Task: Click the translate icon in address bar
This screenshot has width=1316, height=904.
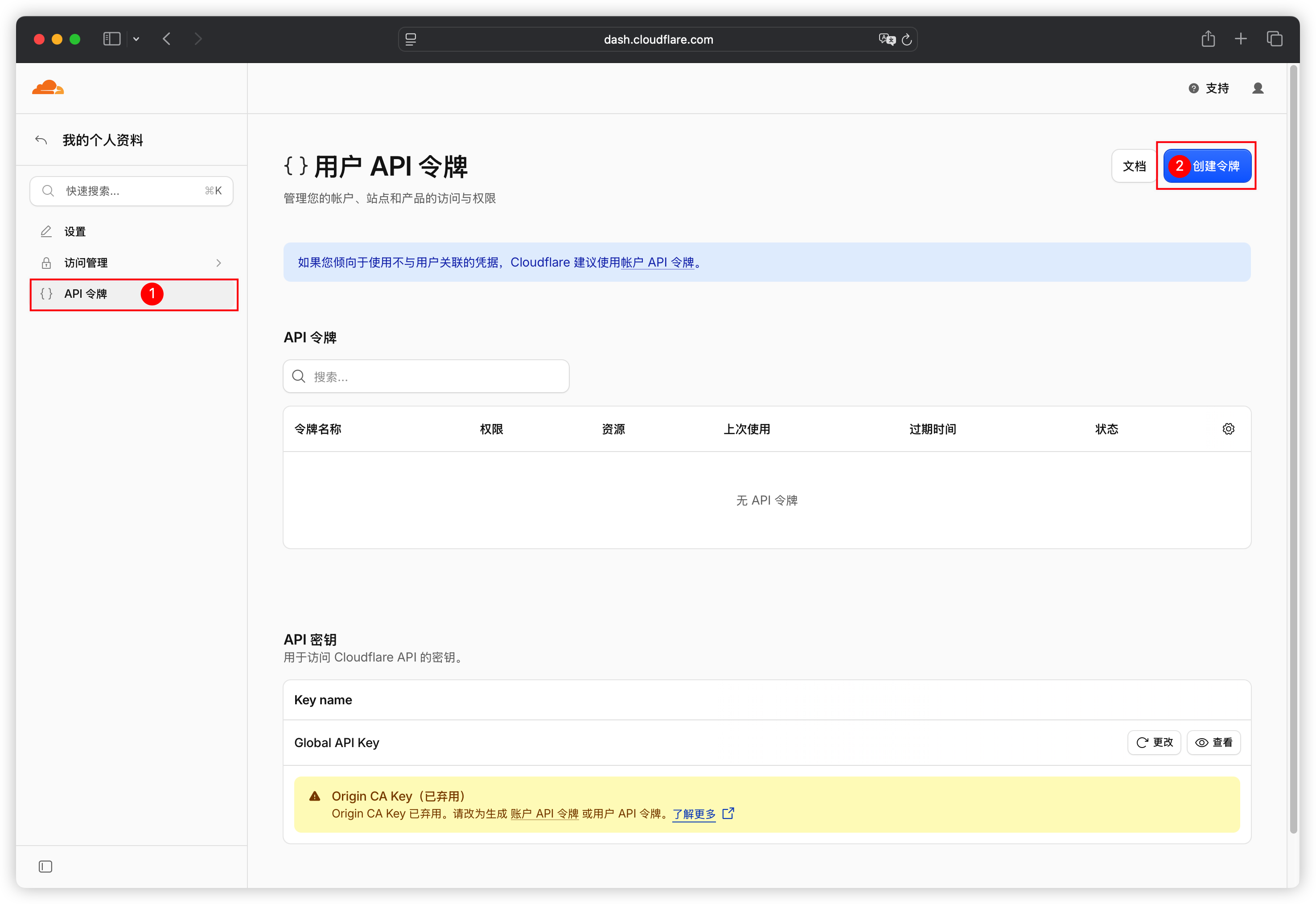Action: (887, 39)
